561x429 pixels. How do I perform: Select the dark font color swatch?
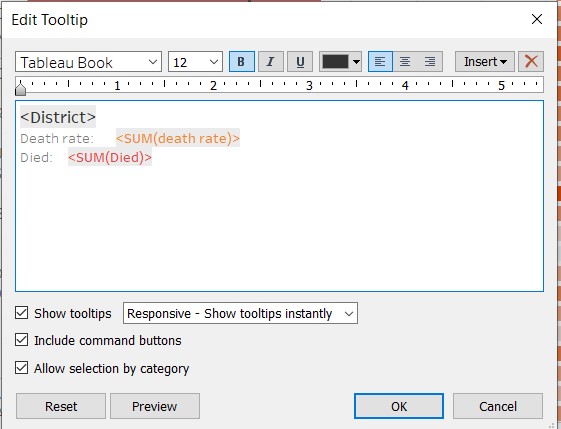pos(335,62)
